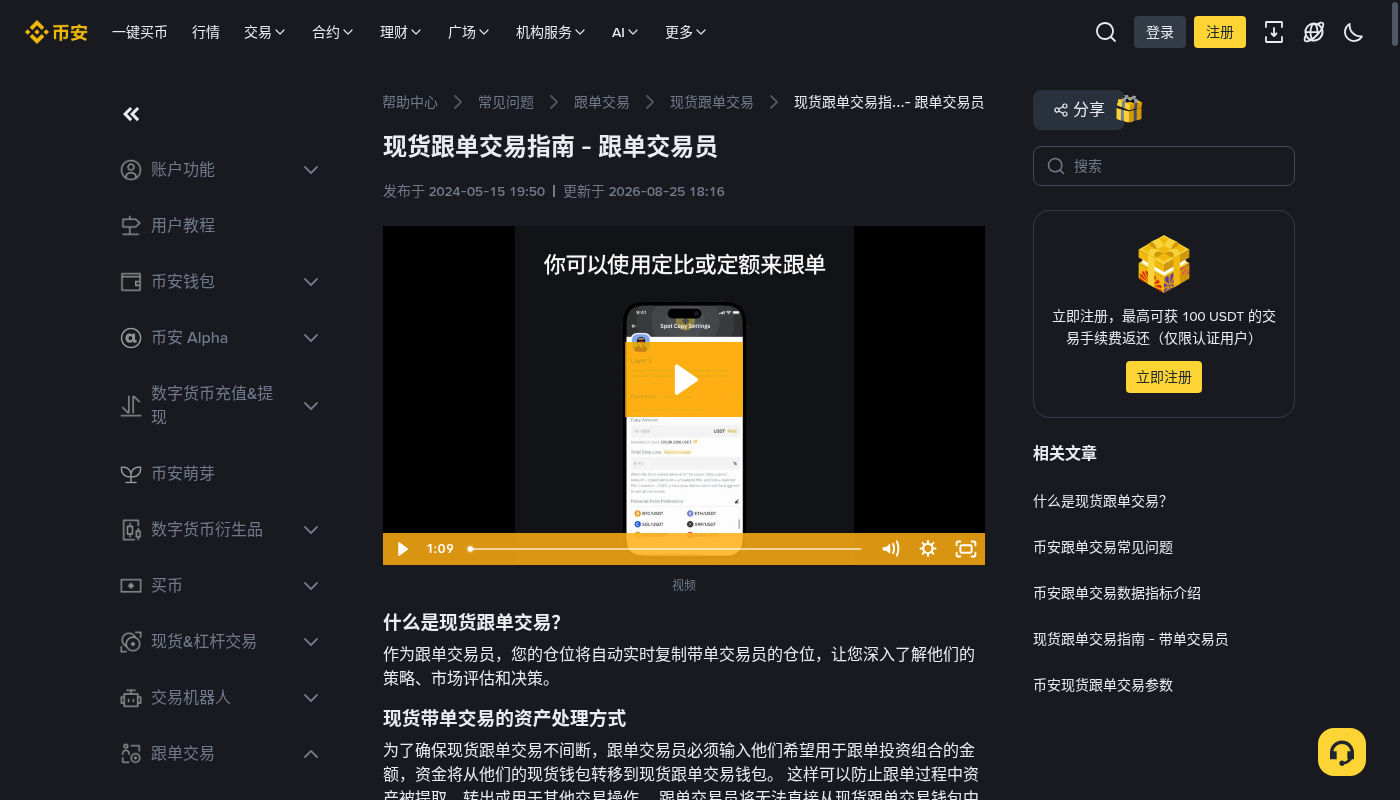The width and height of the screenshot is (1400, 800).
Task: Click the Binance logo in header
Action: click(x=57, y=32)
